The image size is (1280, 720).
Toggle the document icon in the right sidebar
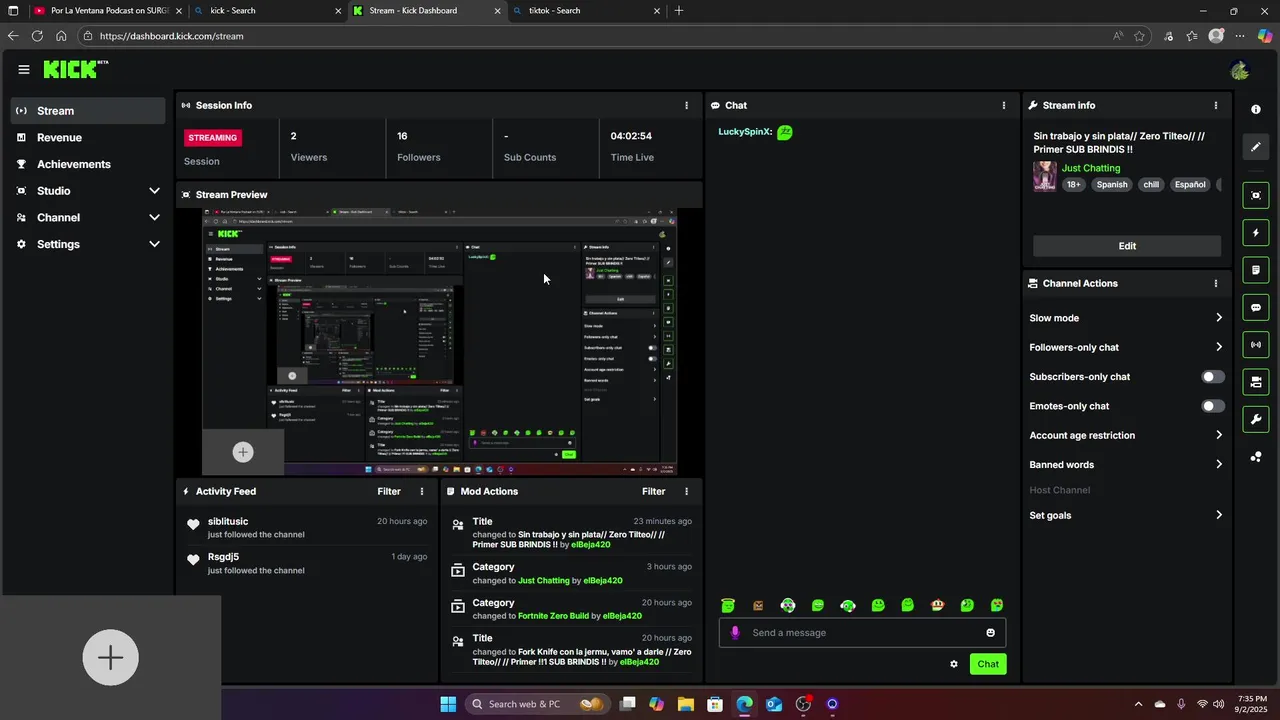pos(1256,270)
